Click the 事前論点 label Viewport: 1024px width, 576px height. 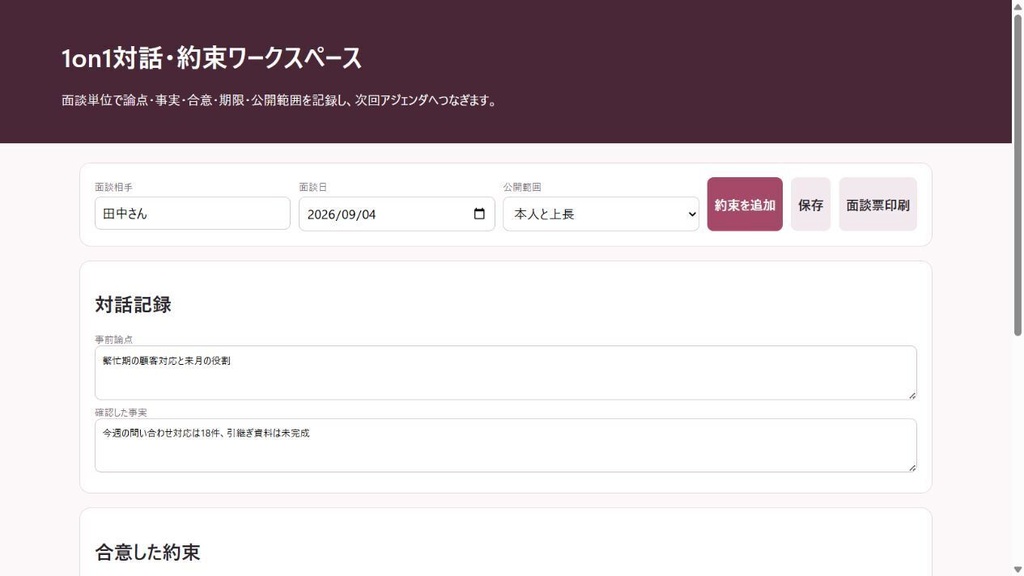tap(114, 340)
